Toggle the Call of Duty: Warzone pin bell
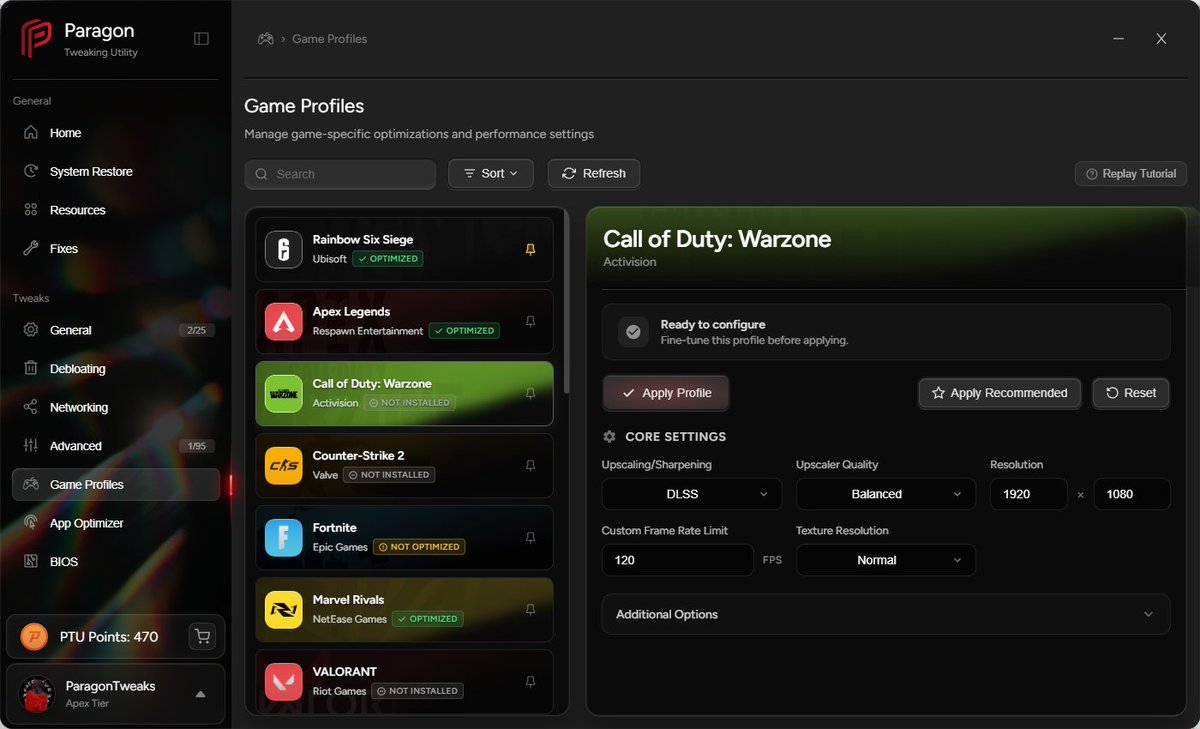Screen dimensions: 1200x729 point(531,393)
